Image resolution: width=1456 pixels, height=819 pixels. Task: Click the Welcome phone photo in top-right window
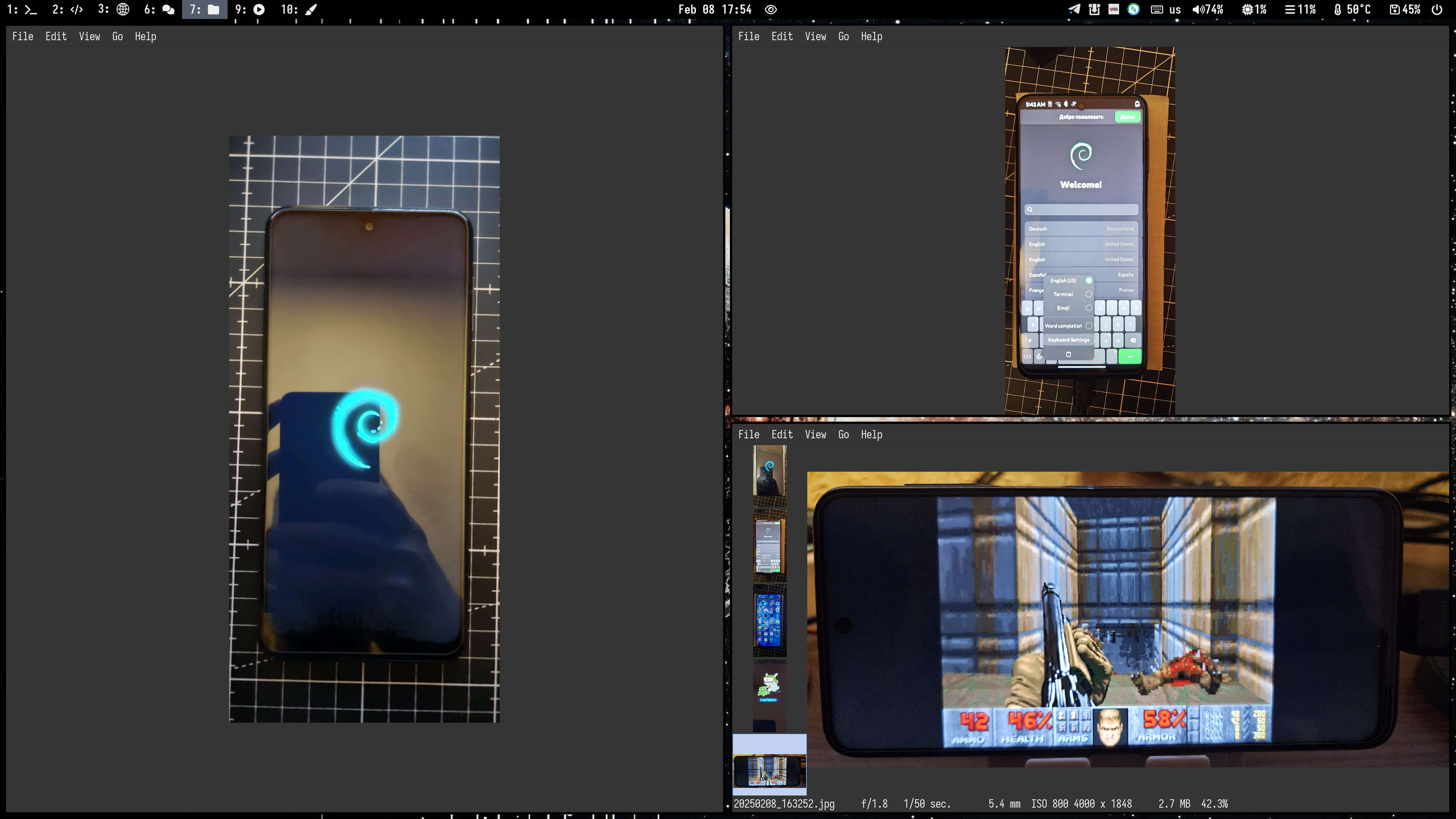(1090, 231)
